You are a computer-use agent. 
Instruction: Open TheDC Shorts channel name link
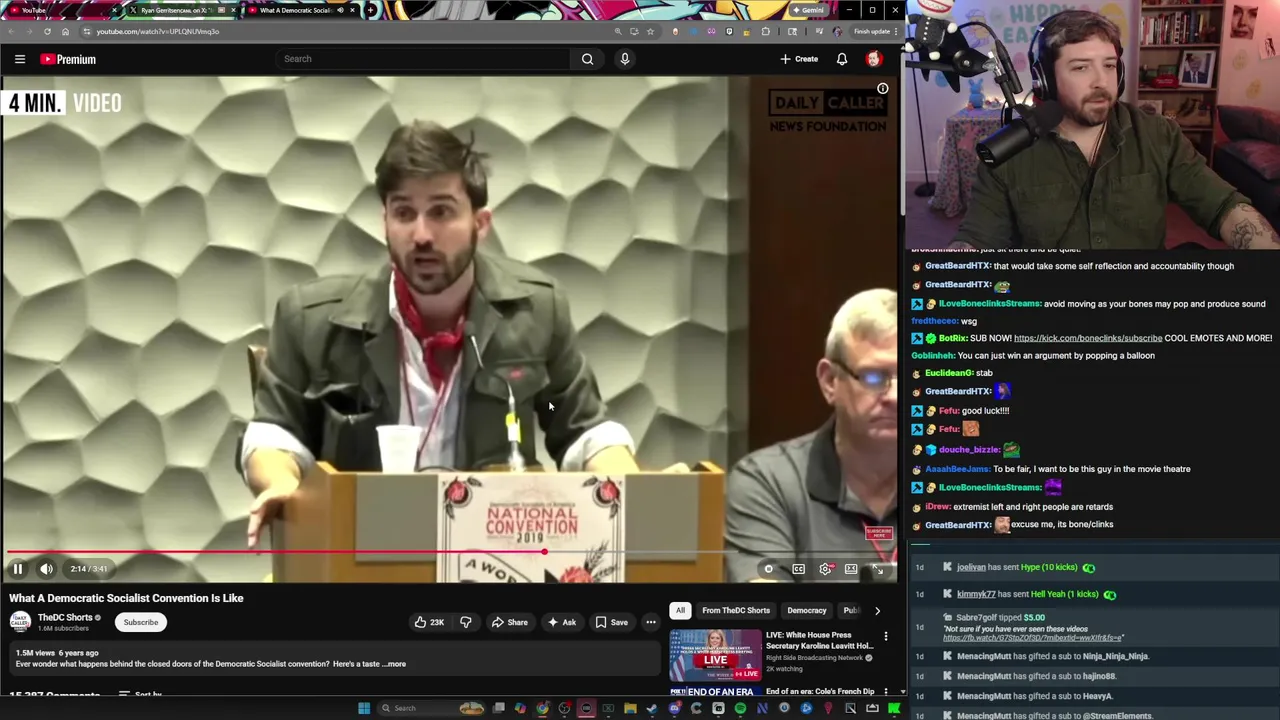coord(65,618)
